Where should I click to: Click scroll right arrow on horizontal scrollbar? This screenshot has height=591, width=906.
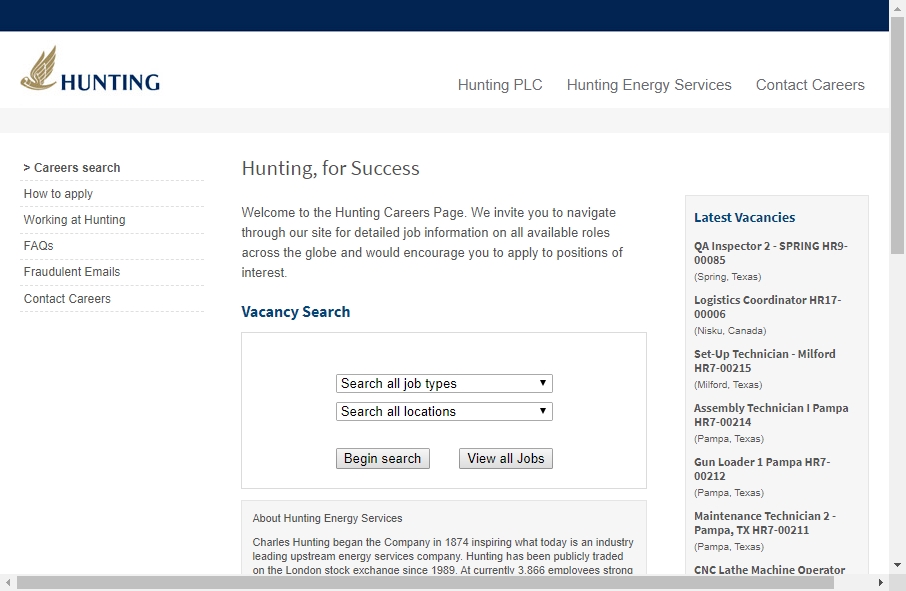880,582
